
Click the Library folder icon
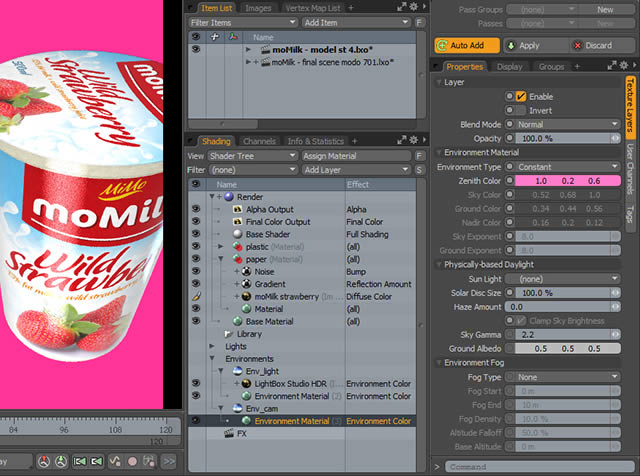229,334
